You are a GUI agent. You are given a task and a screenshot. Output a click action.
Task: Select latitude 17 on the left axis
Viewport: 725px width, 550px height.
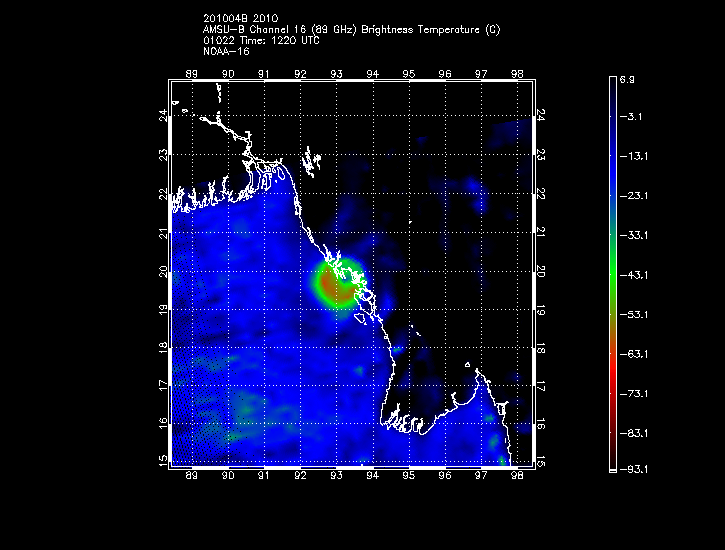[x=164, y=385]
